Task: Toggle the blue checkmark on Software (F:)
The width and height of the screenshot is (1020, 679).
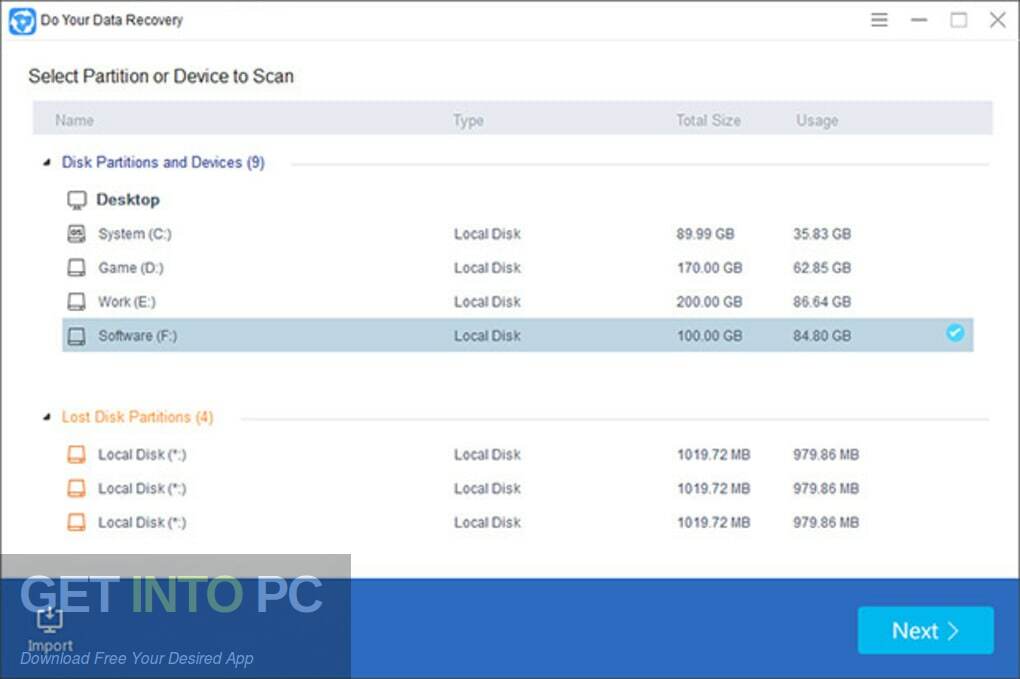Action: click(x=955, y=333)
